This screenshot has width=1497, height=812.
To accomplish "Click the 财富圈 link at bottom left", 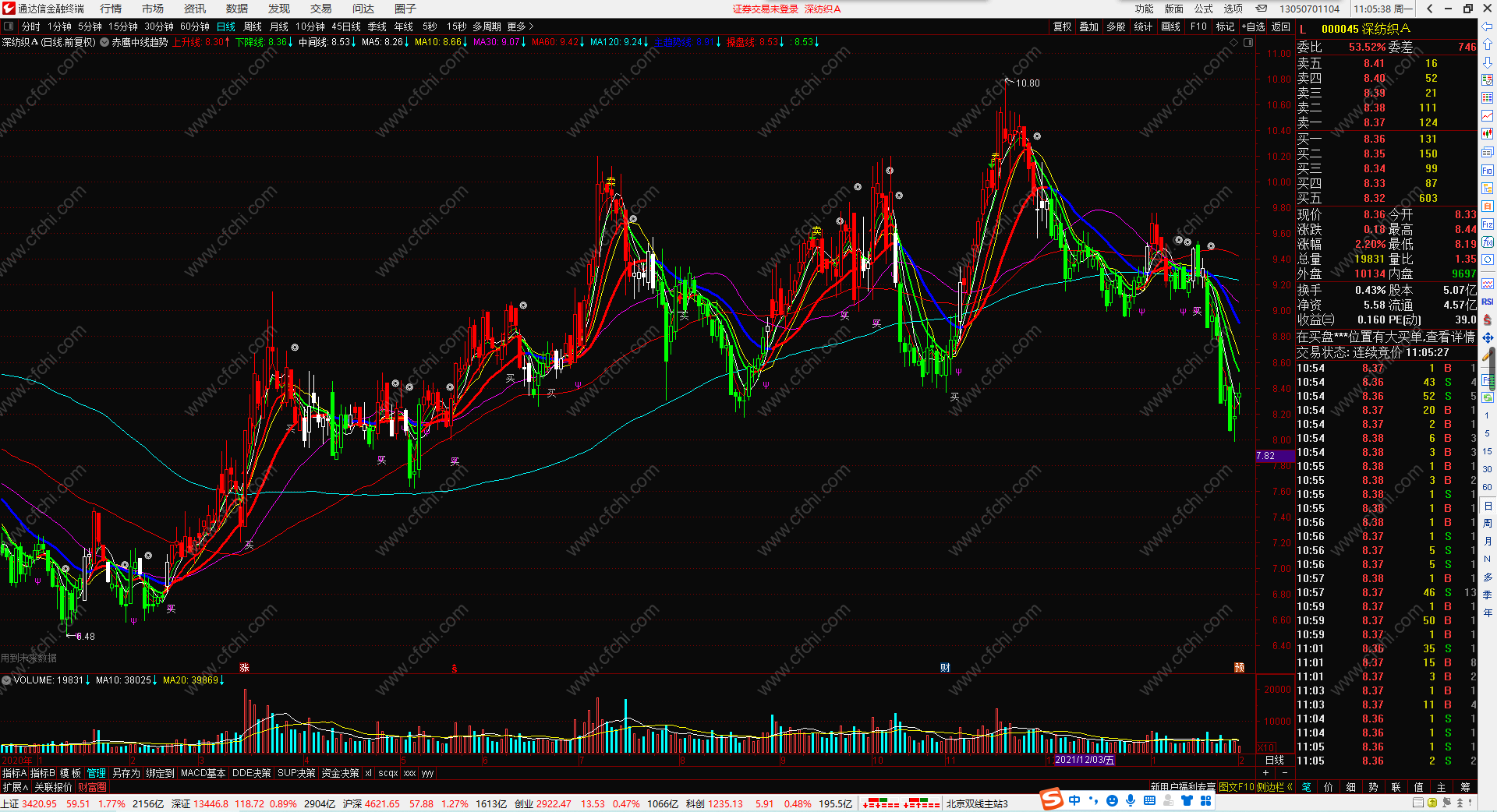I will 92,787.
